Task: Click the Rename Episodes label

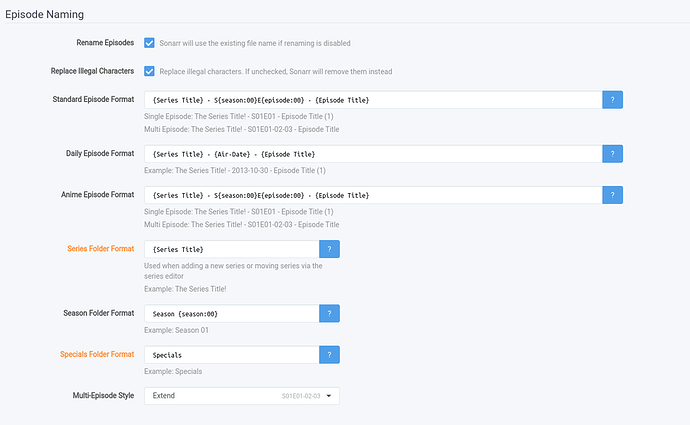Action: 105,43
